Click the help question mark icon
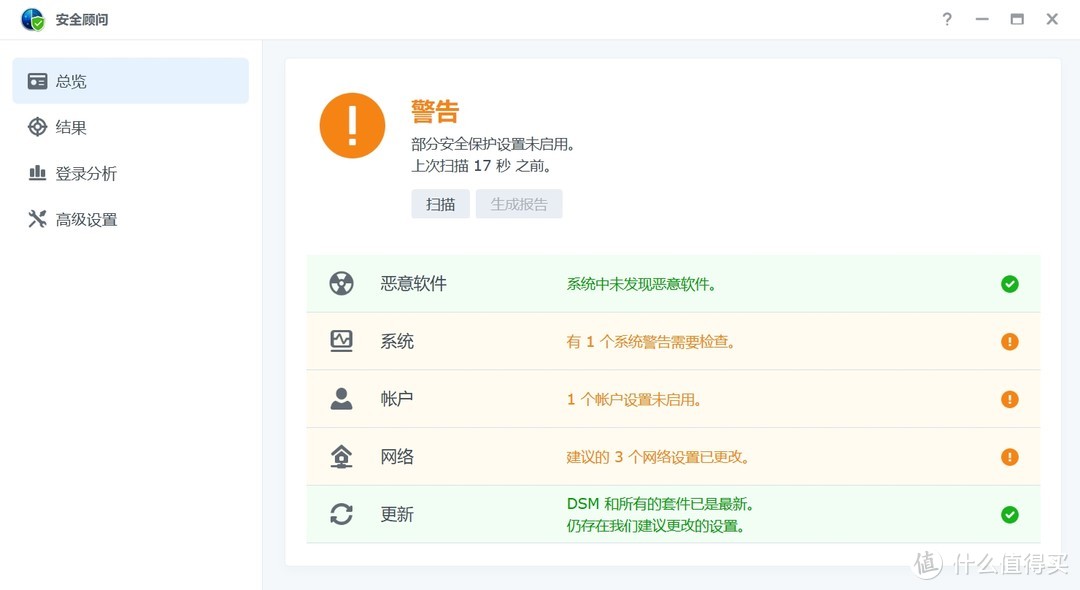 coord(946,19)
